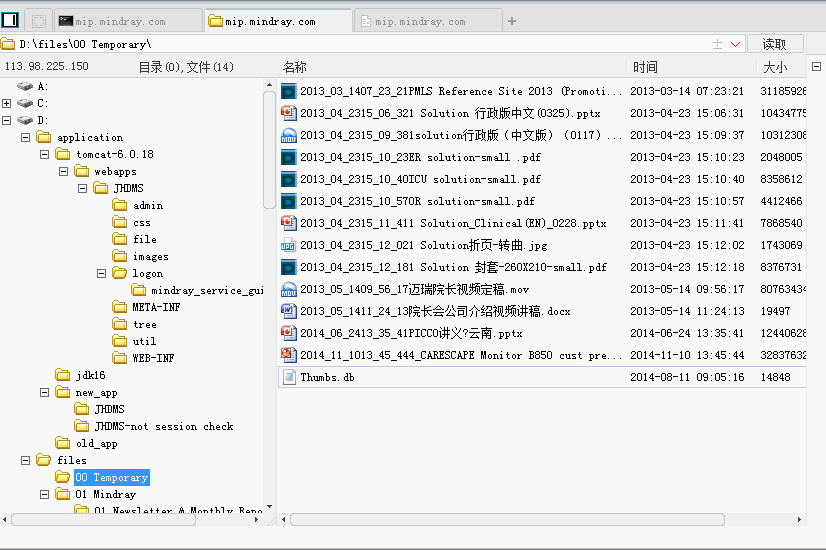
Task: Select the css folder in tree
Action: (142, 222)
